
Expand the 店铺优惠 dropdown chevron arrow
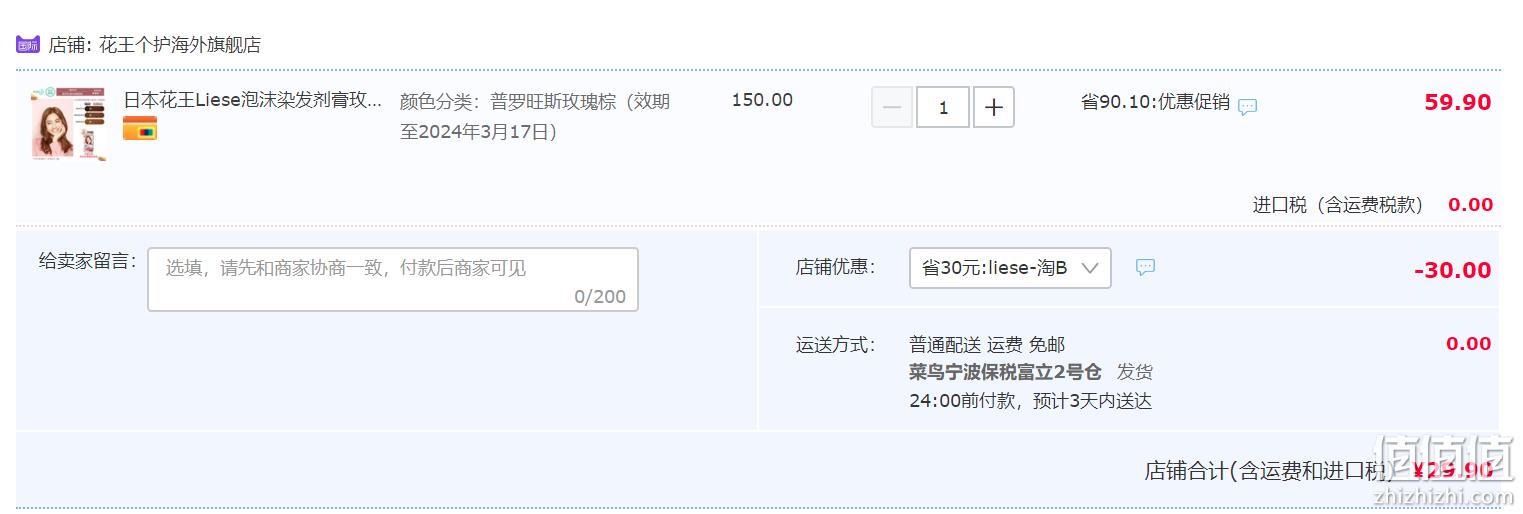1090,268
